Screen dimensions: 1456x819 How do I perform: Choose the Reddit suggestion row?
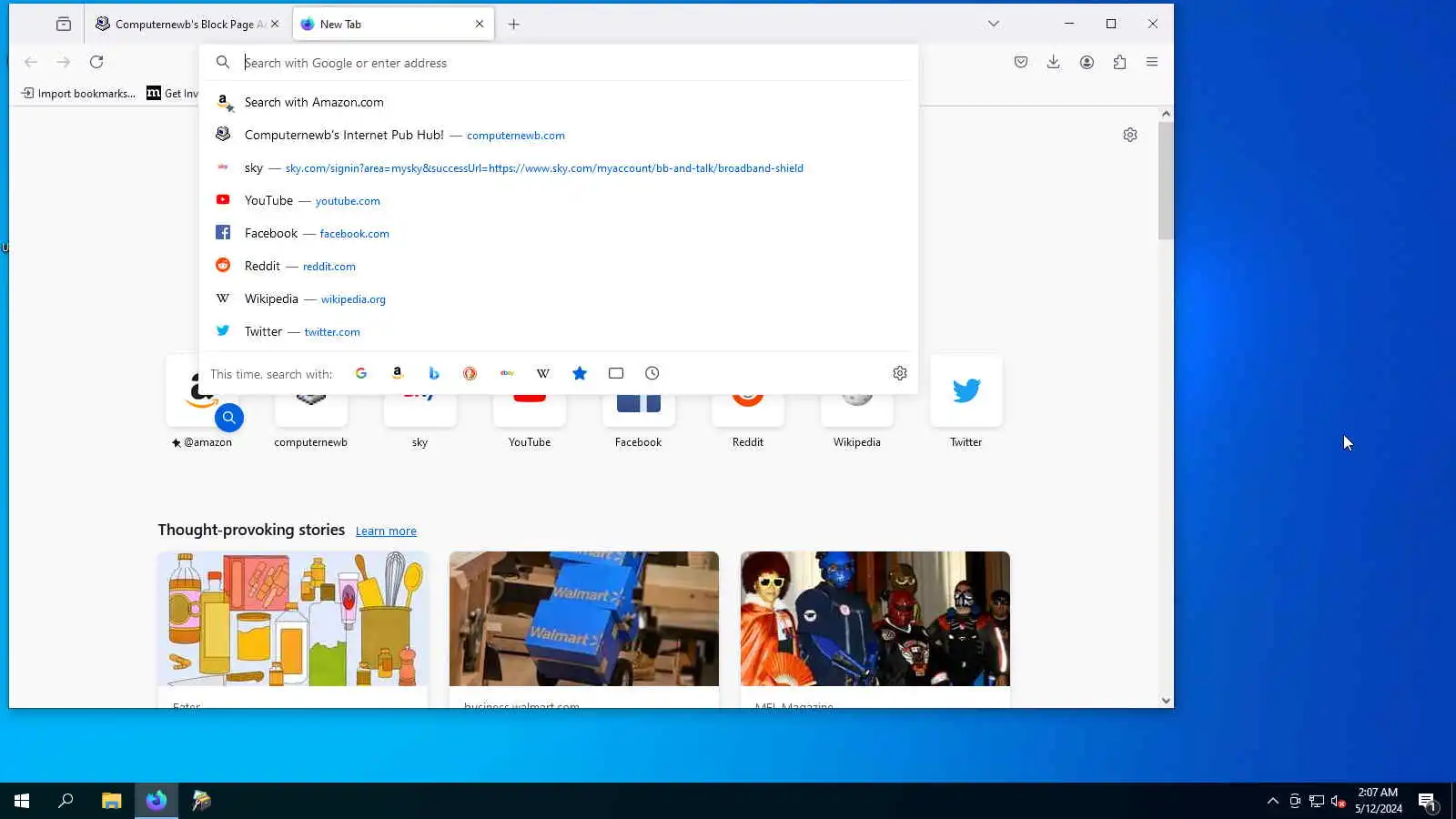tap(557, 266)
